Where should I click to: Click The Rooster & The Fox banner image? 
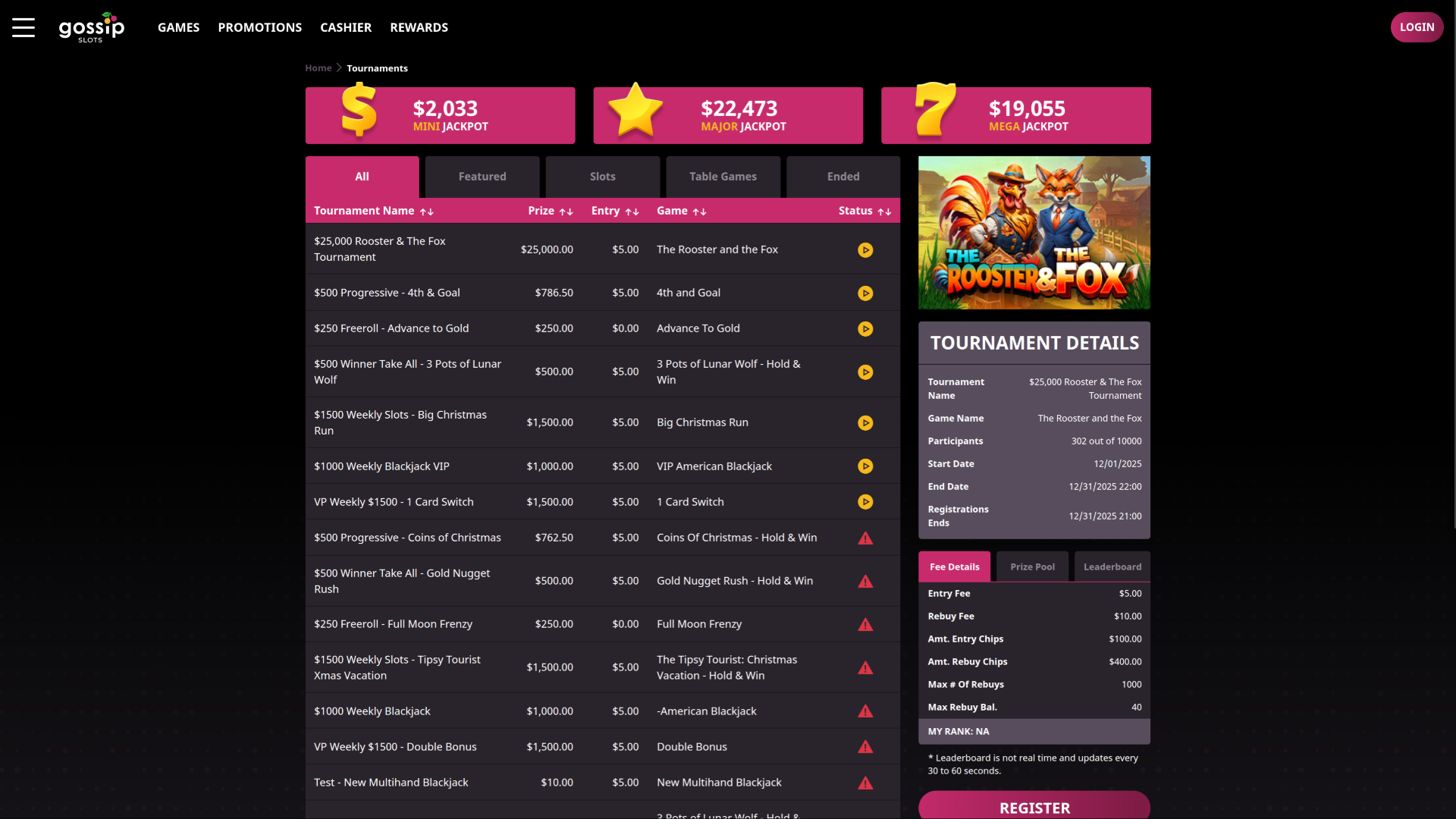tap(1034, 232)
